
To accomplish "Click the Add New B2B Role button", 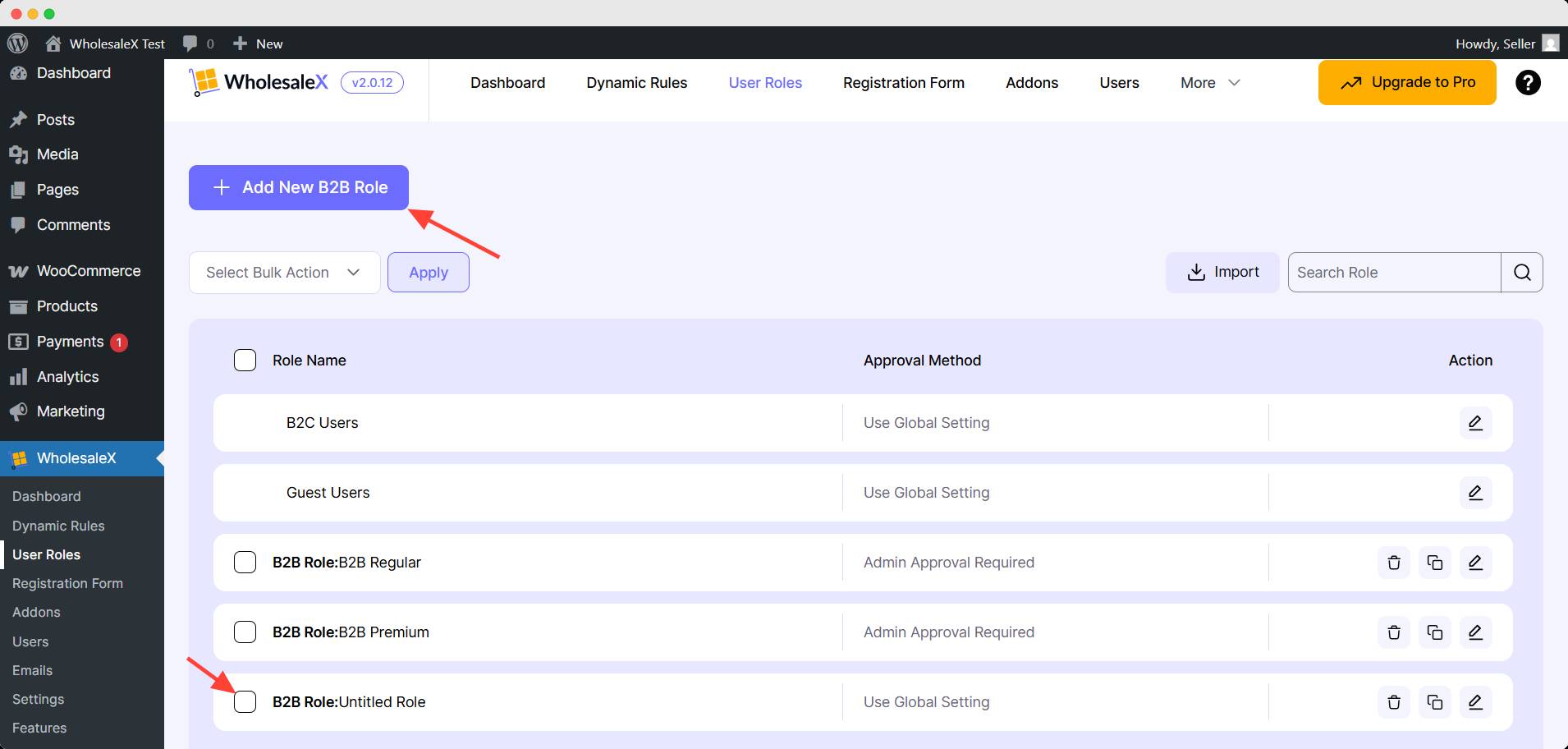I will (299, 187).
